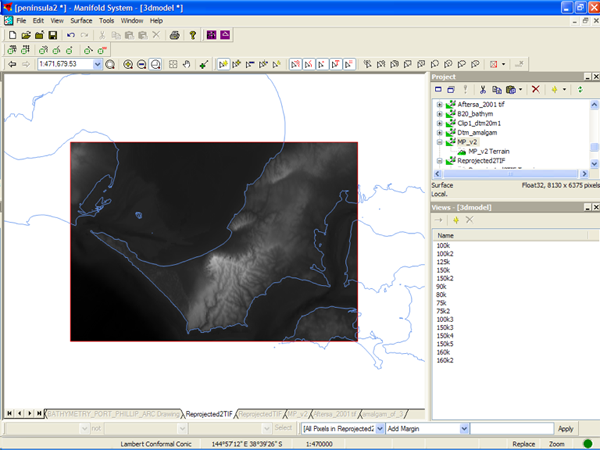Viewport: 600px width, 450px height.
Task: Click the red Delete icon in Project pane
Action: tap(535, 89)
